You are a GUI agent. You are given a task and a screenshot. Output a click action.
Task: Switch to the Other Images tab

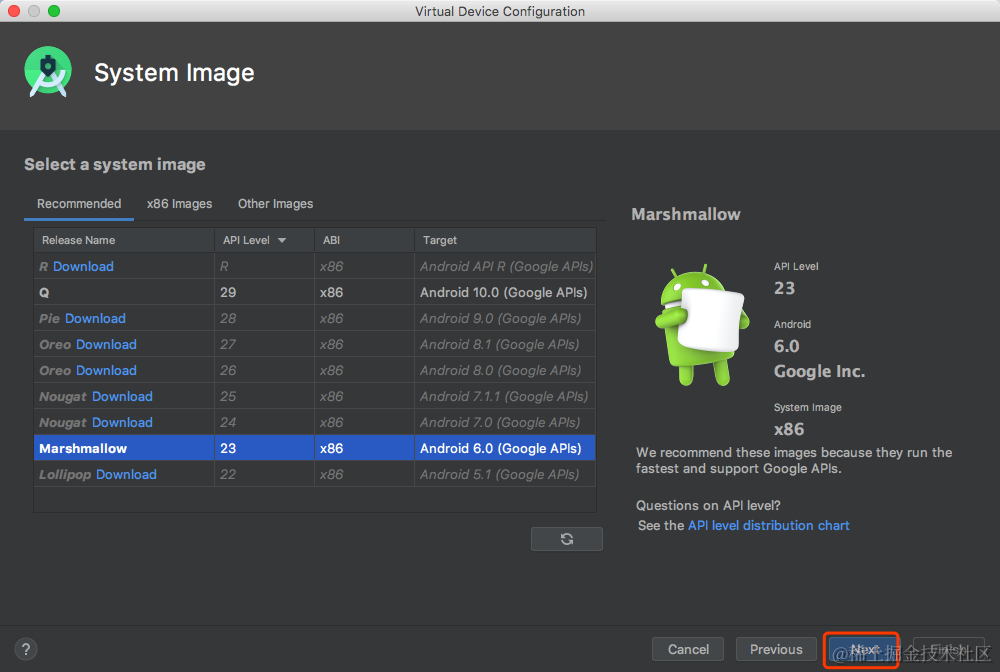tap(276, 203)
